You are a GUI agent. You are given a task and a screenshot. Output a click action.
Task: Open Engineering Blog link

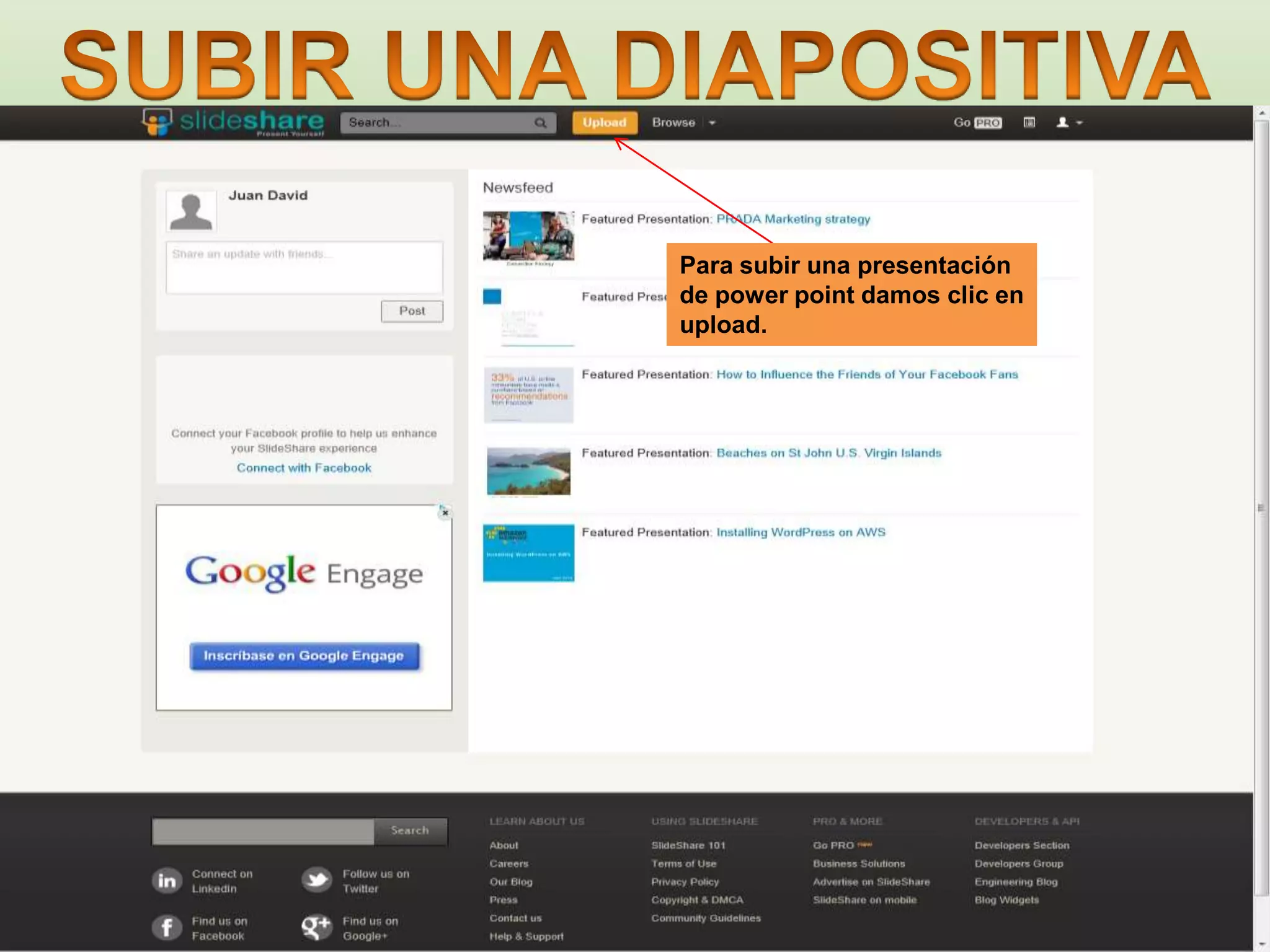click(1016, 881)
